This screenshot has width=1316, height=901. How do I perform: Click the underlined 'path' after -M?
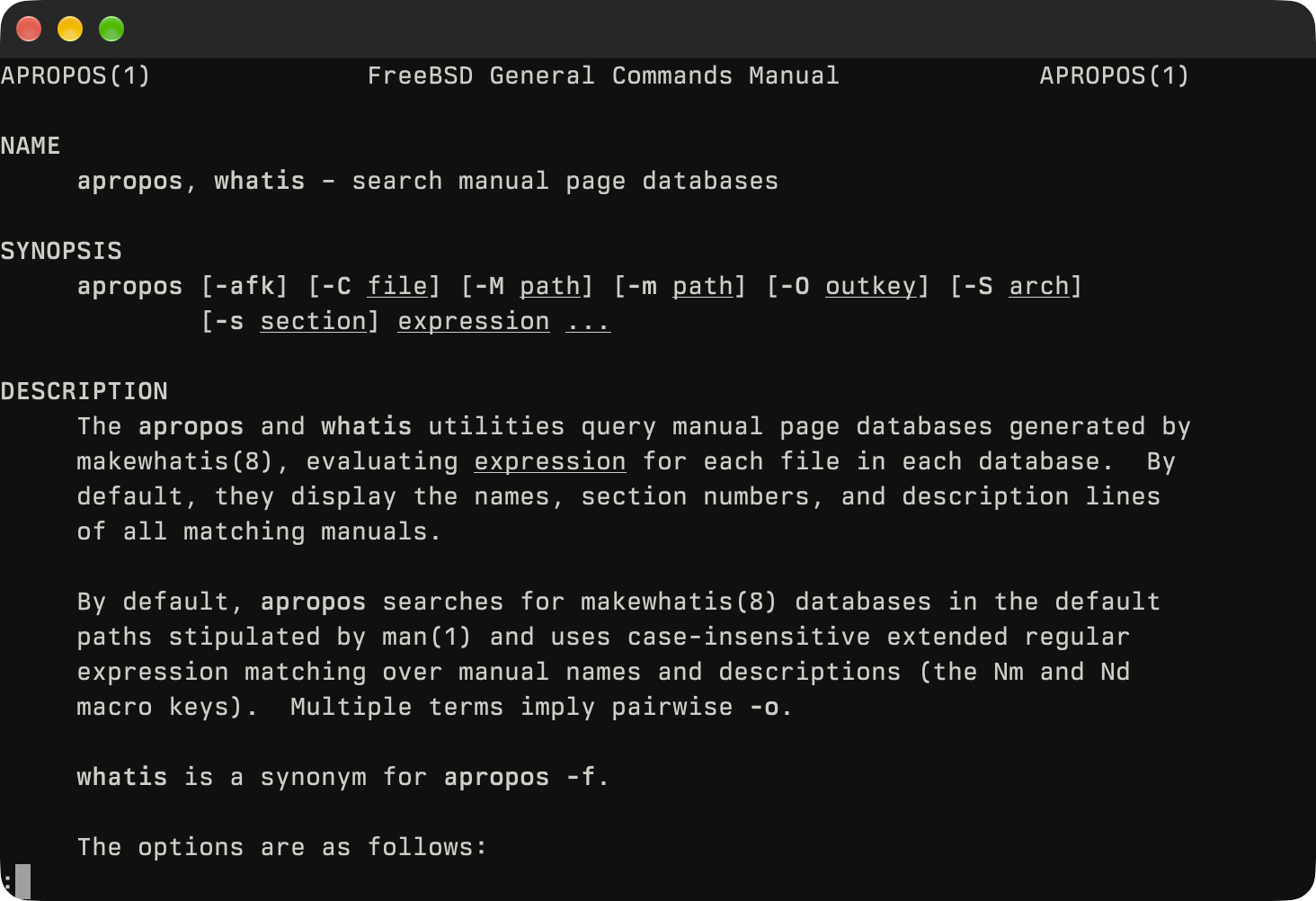[x=550, y=286]
